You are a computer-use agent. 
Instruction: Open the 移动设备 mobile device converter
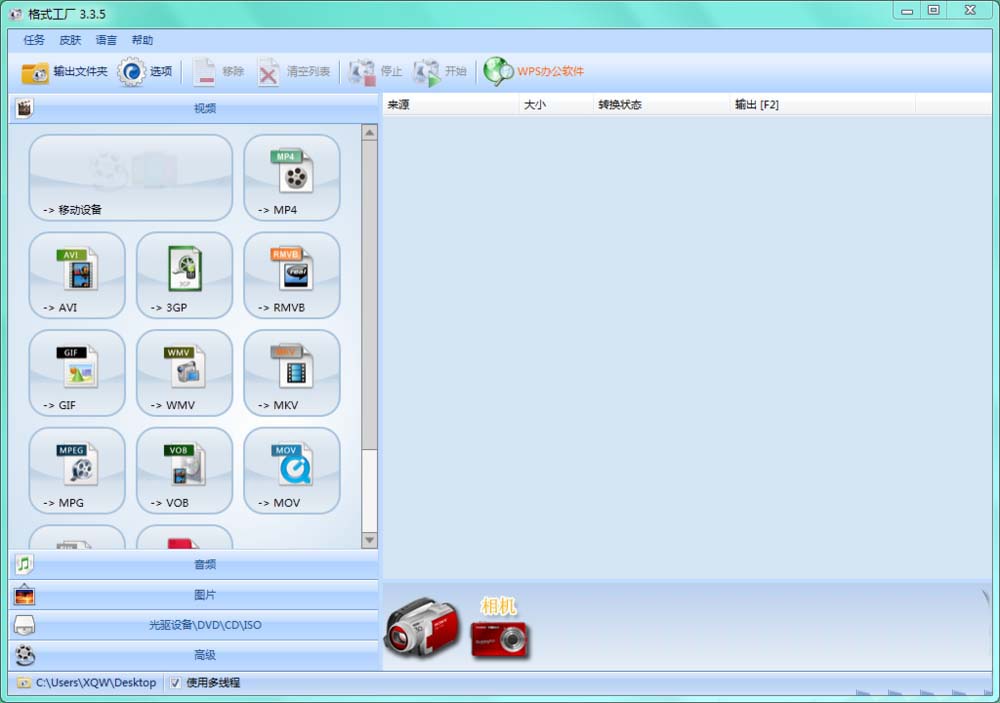click(x=130, y=177)
